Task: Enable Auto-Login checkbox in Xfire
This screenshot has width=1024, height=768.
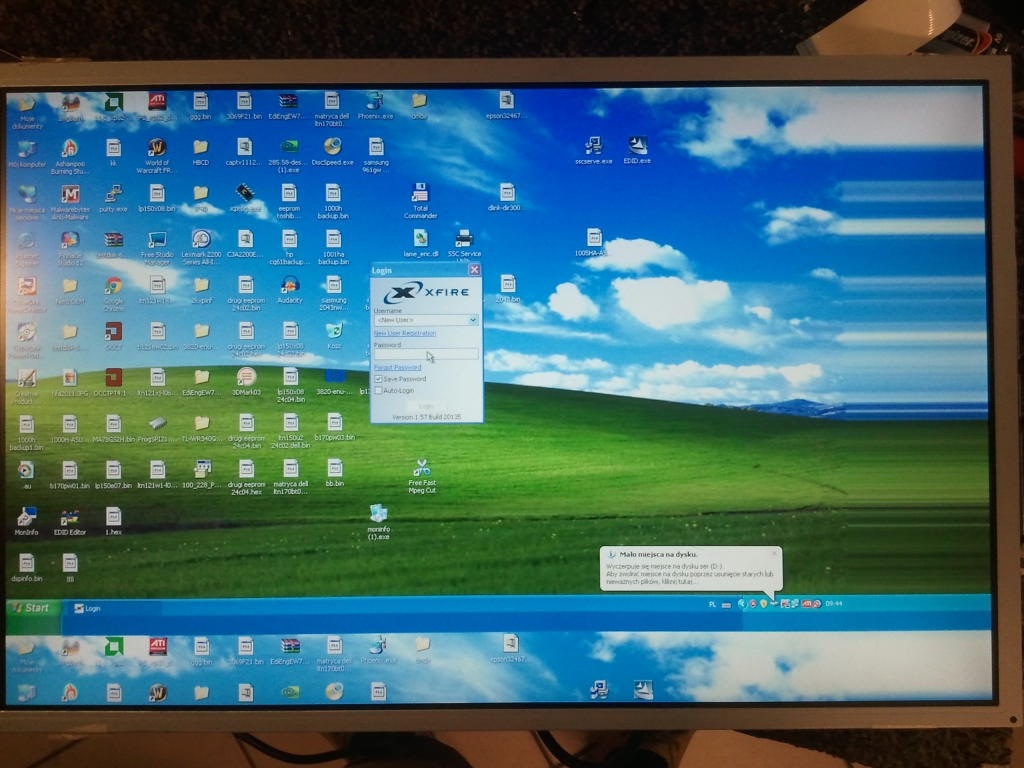Action: tap(378, 391)
